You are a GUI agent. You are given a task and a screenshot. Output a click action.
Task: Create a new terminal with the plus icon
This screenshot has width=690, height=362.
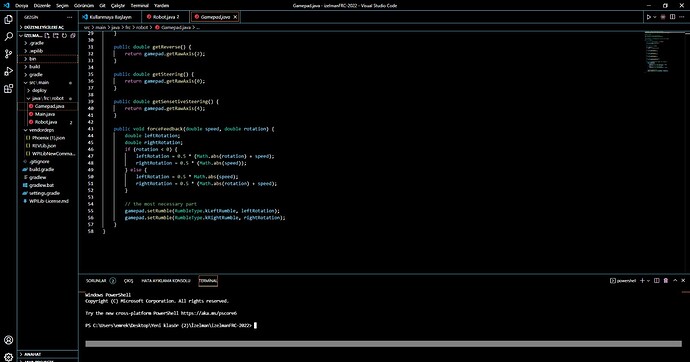pyautogui.click(x=642, y=281)
